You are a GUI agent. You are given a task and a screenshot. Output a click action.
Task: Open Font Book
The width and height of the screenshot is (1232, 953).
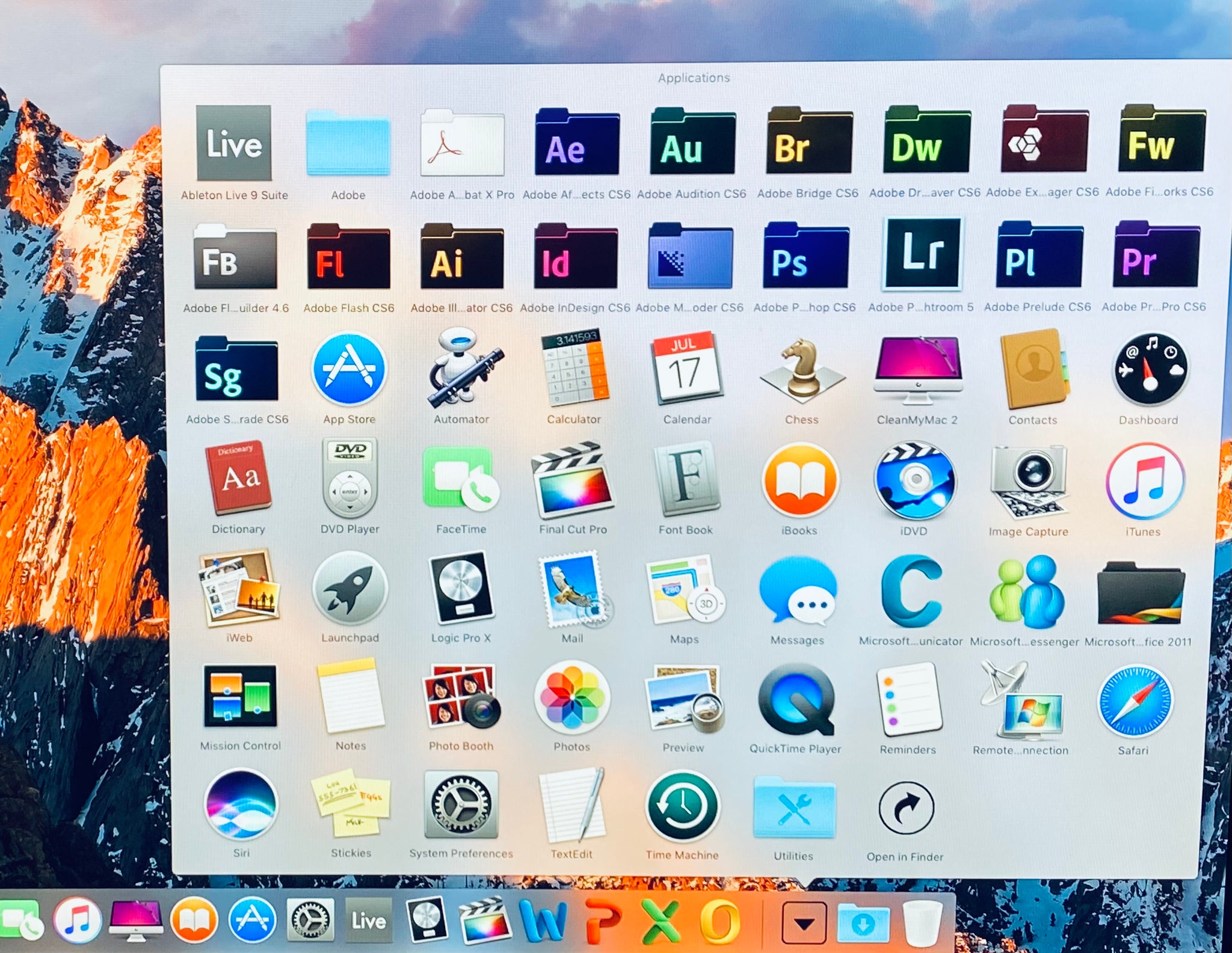pos(687,480)
